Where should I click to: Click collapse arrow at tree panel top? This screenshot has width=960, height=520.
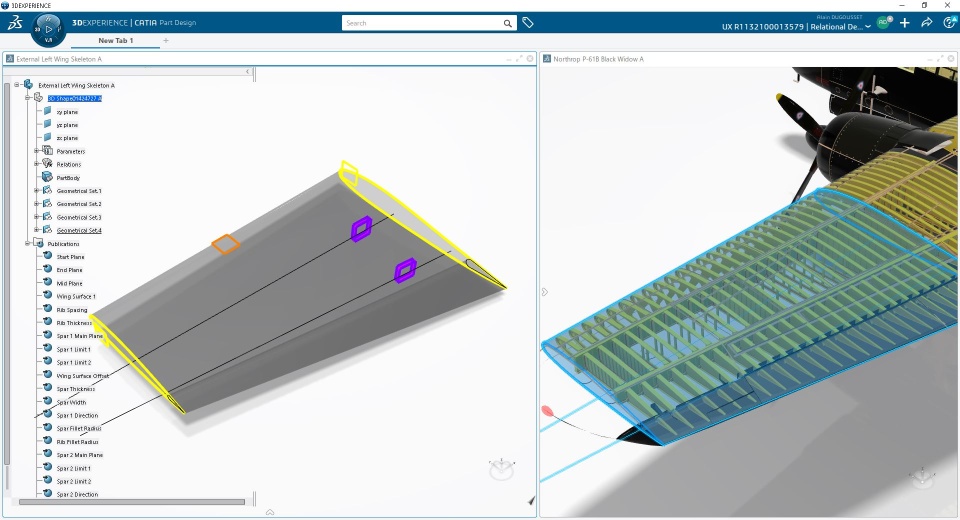248,72
